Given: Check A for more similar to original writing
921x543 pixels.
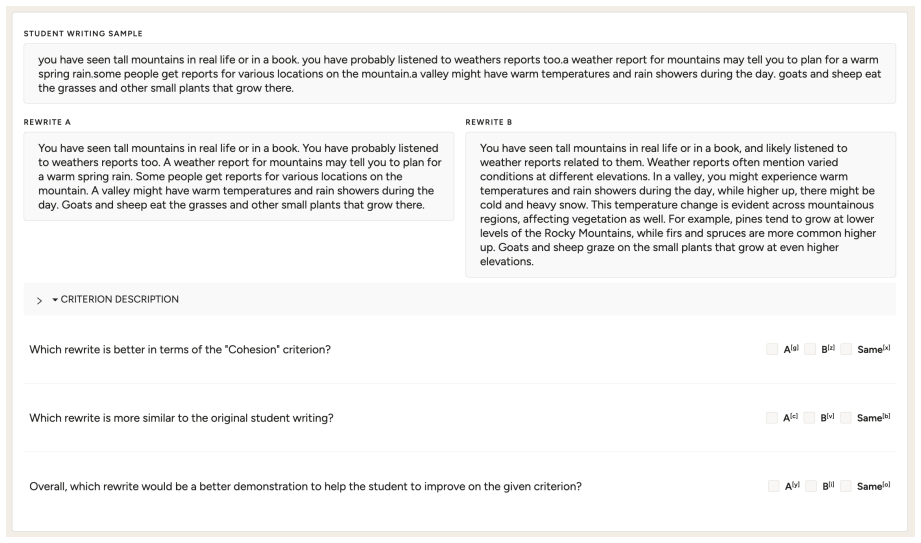Looking at the screenshot, I should [x=772, y=418].
